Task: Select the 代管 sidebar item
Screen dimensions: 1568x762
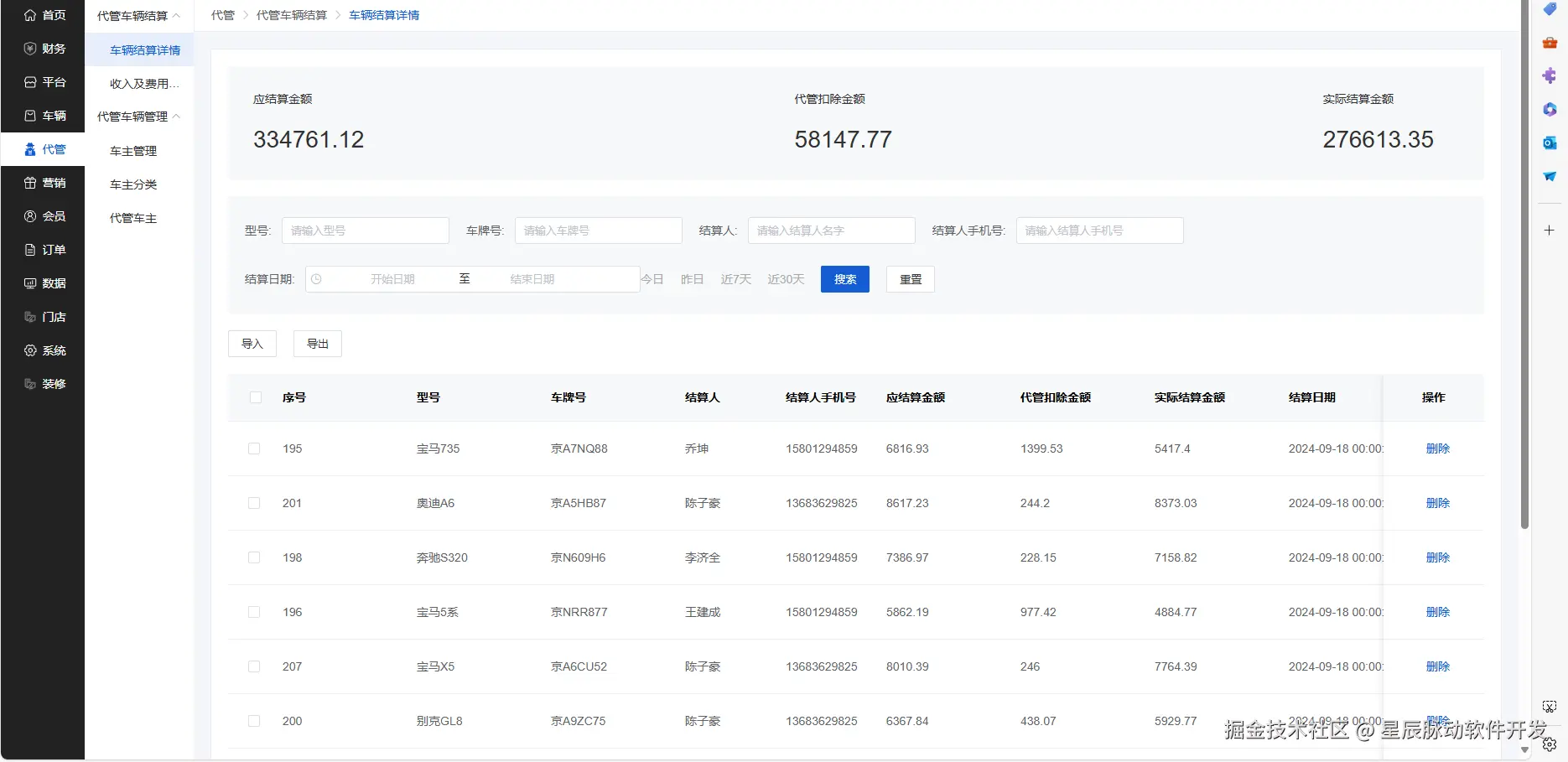Action: (x=43, y=149)
